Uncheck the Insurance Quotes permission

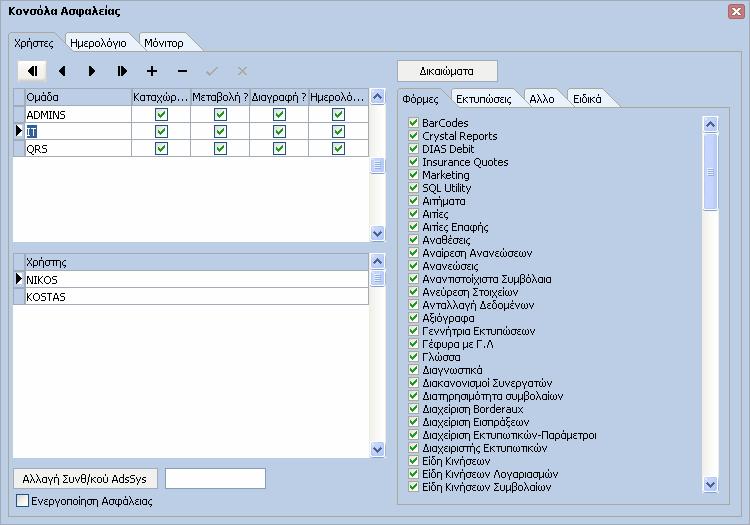pyautogui.click(x=414, y=162)
